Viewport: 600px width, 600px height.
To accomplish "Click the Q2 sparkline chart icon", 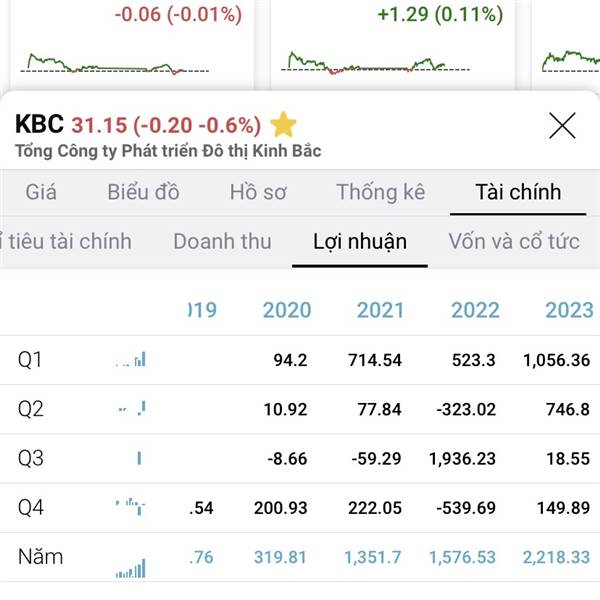I will coord(132,409).
